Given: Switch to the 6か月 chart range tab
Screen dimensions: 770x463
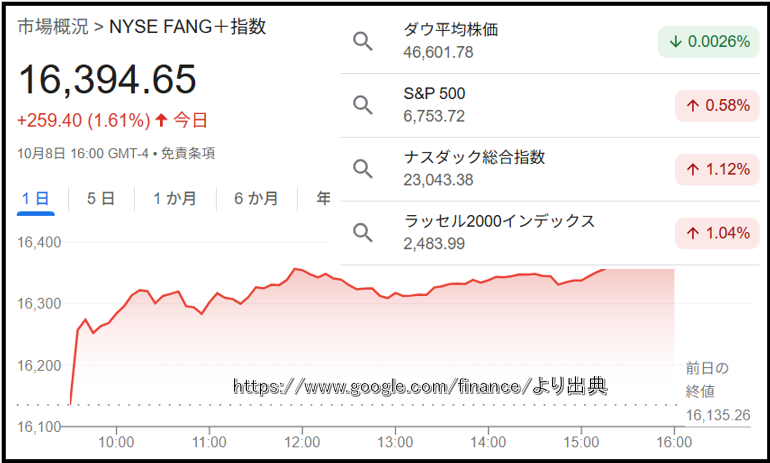Looking at the screenshot, I should point(256,198).
